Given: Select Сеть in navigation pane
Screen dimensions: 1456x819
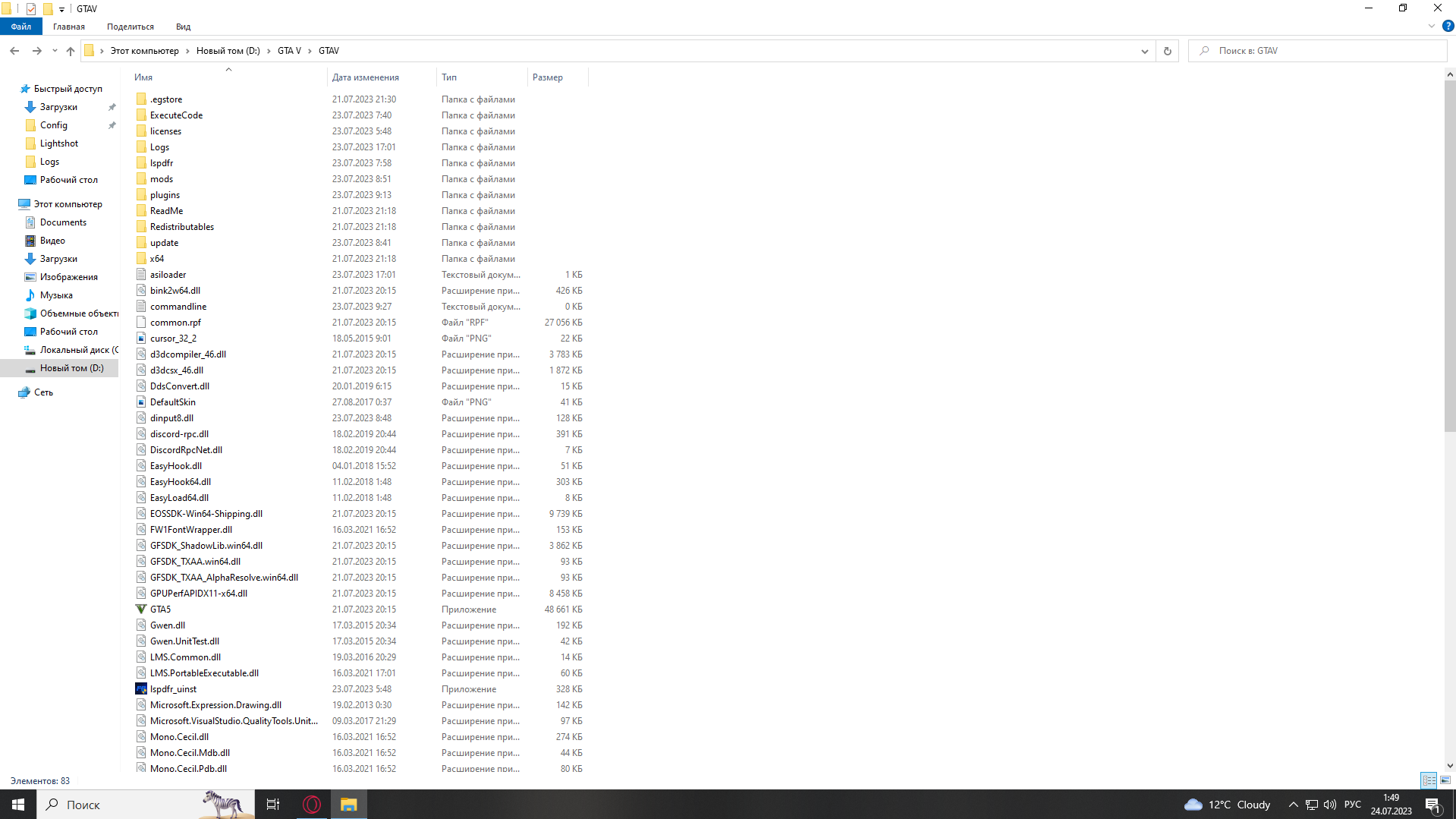Looking at the screenshot, I should click(43, 392).
